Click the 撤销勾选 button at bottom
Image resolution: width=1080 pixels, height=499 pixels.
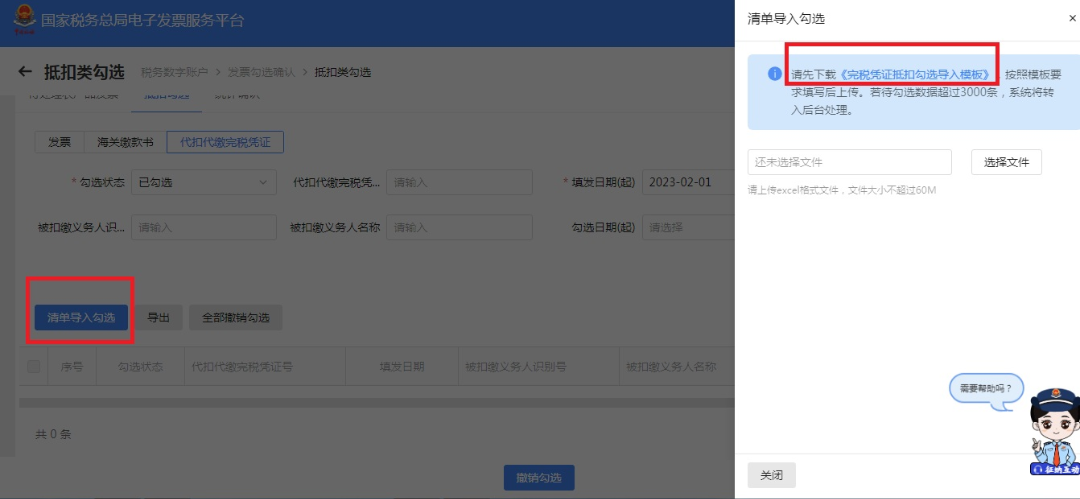[539, 478]
